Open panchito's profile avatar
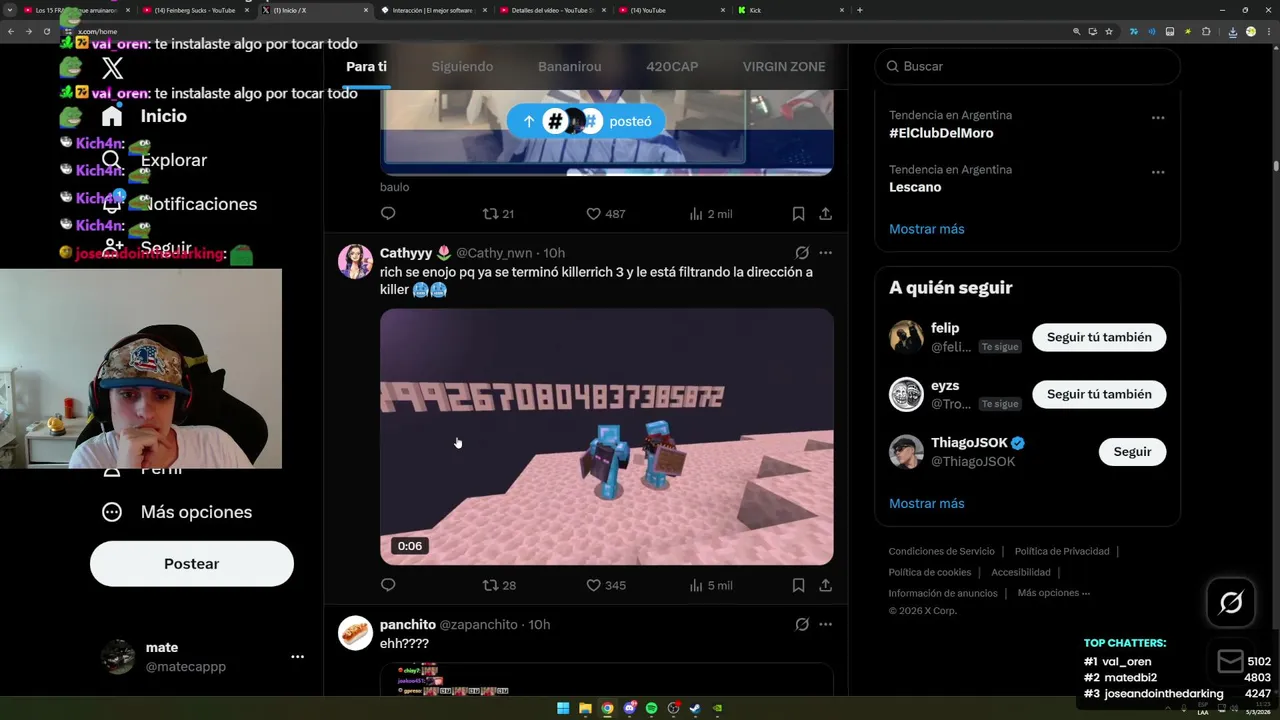1280x720 pixels. [355, 633]
